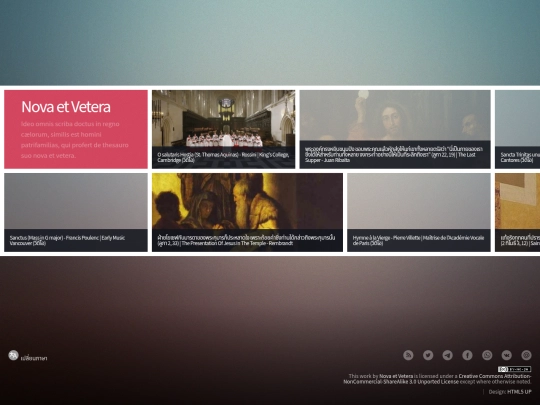The height and width of the screenshot is (405, 540).
Task: Open the Nova et Vetera title heading
Action: click(x=66, y=107)
